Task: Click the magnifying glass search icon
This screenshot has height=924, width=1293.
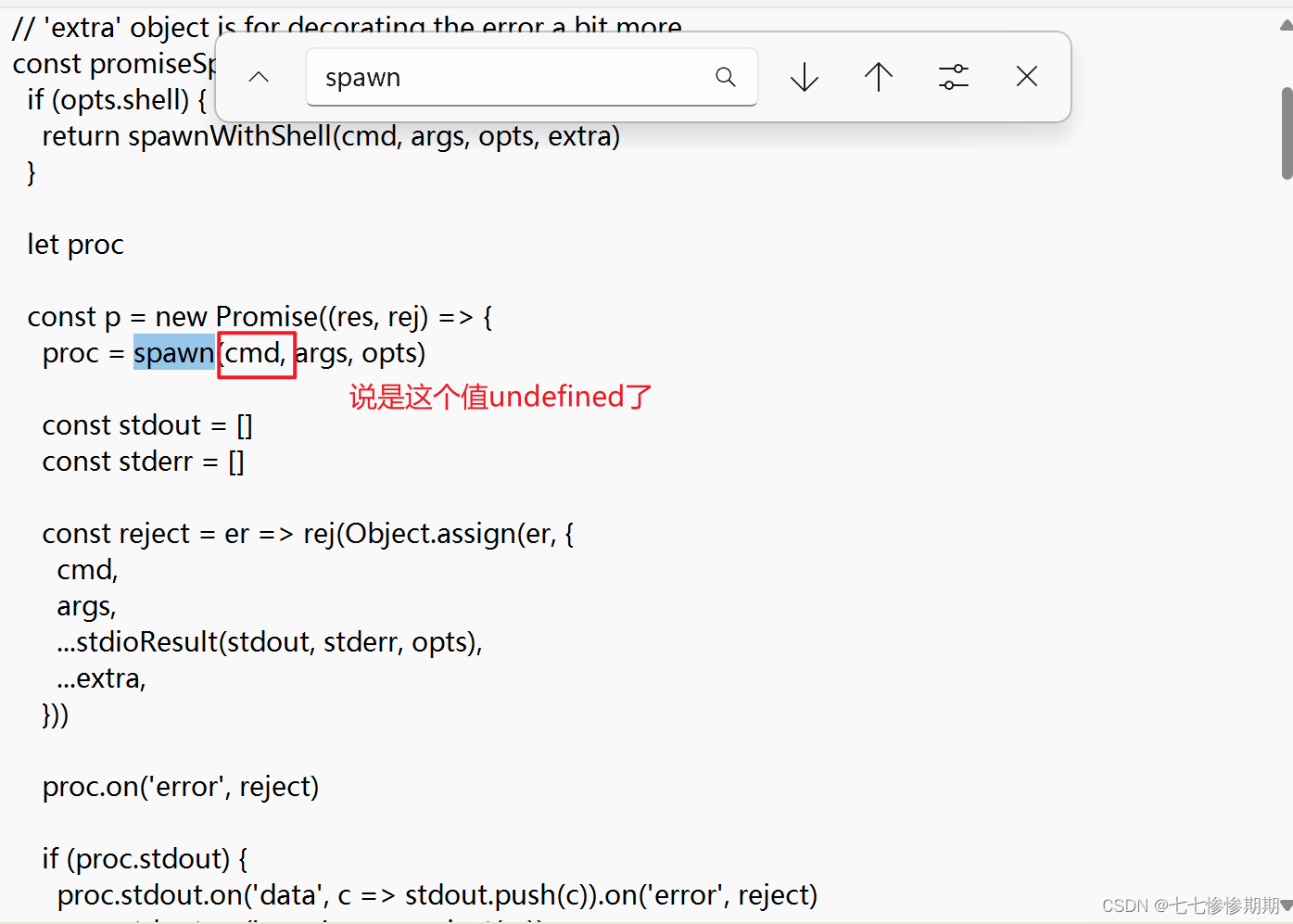Action: tap(725, 76)
